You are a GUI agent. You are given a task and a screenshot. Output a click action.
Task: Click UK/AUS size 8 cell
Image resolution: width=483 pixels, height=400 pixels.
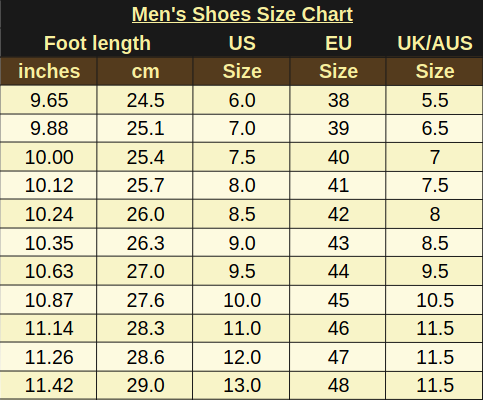(434, 214)
